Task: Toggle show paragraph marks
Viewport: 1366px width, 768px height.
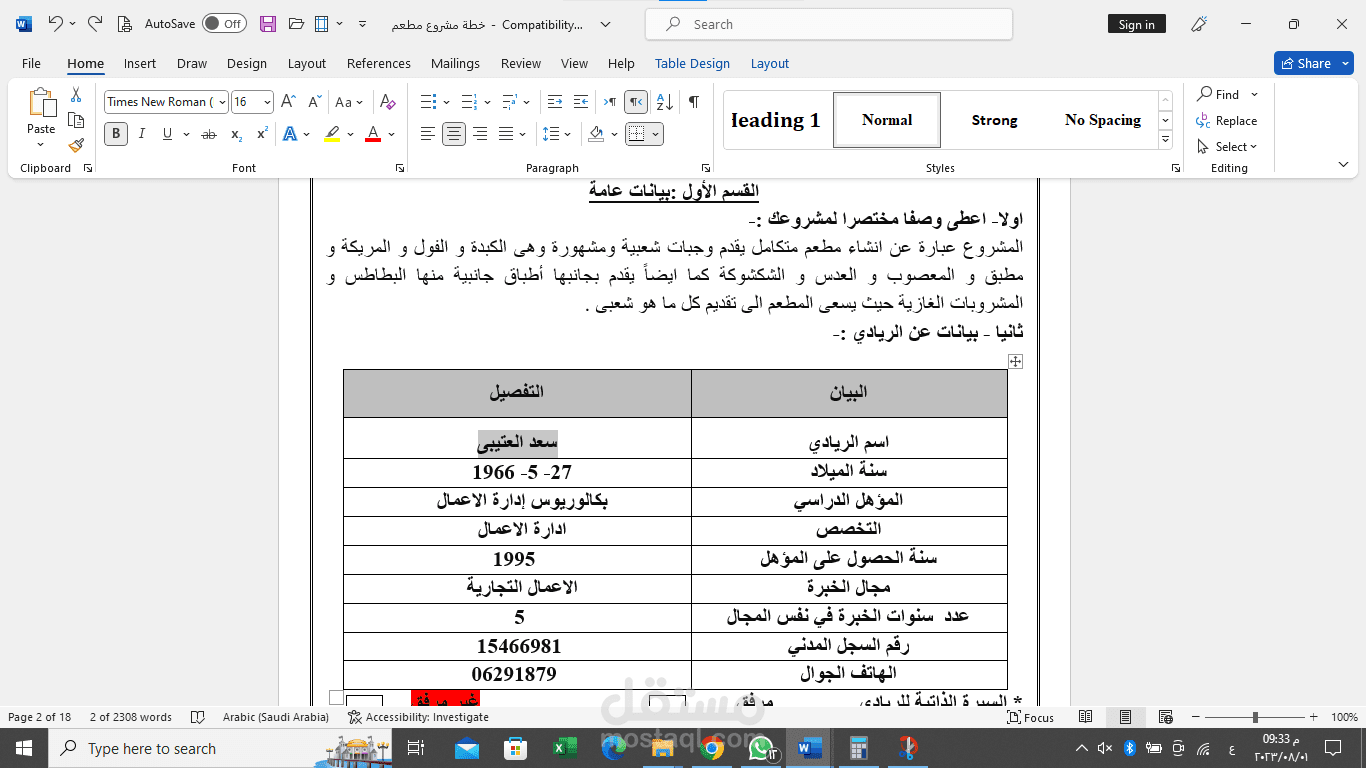Action: 694,102
